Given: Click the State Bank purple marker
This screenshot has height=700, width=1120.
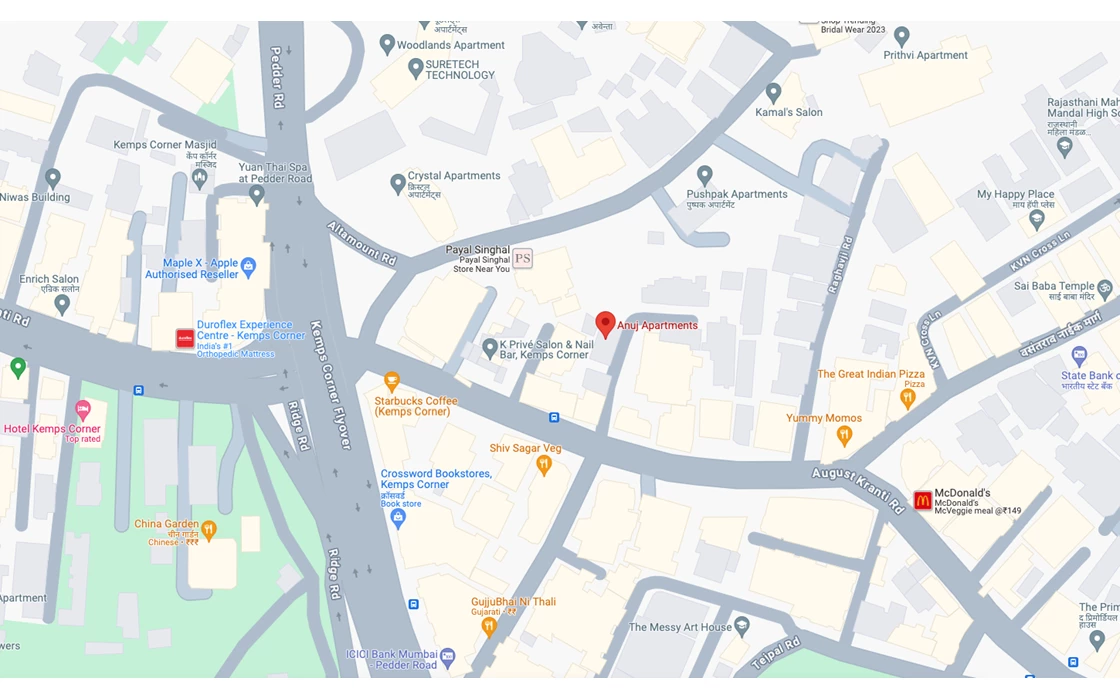Looking at the screenshot, I should [1079, 355].
